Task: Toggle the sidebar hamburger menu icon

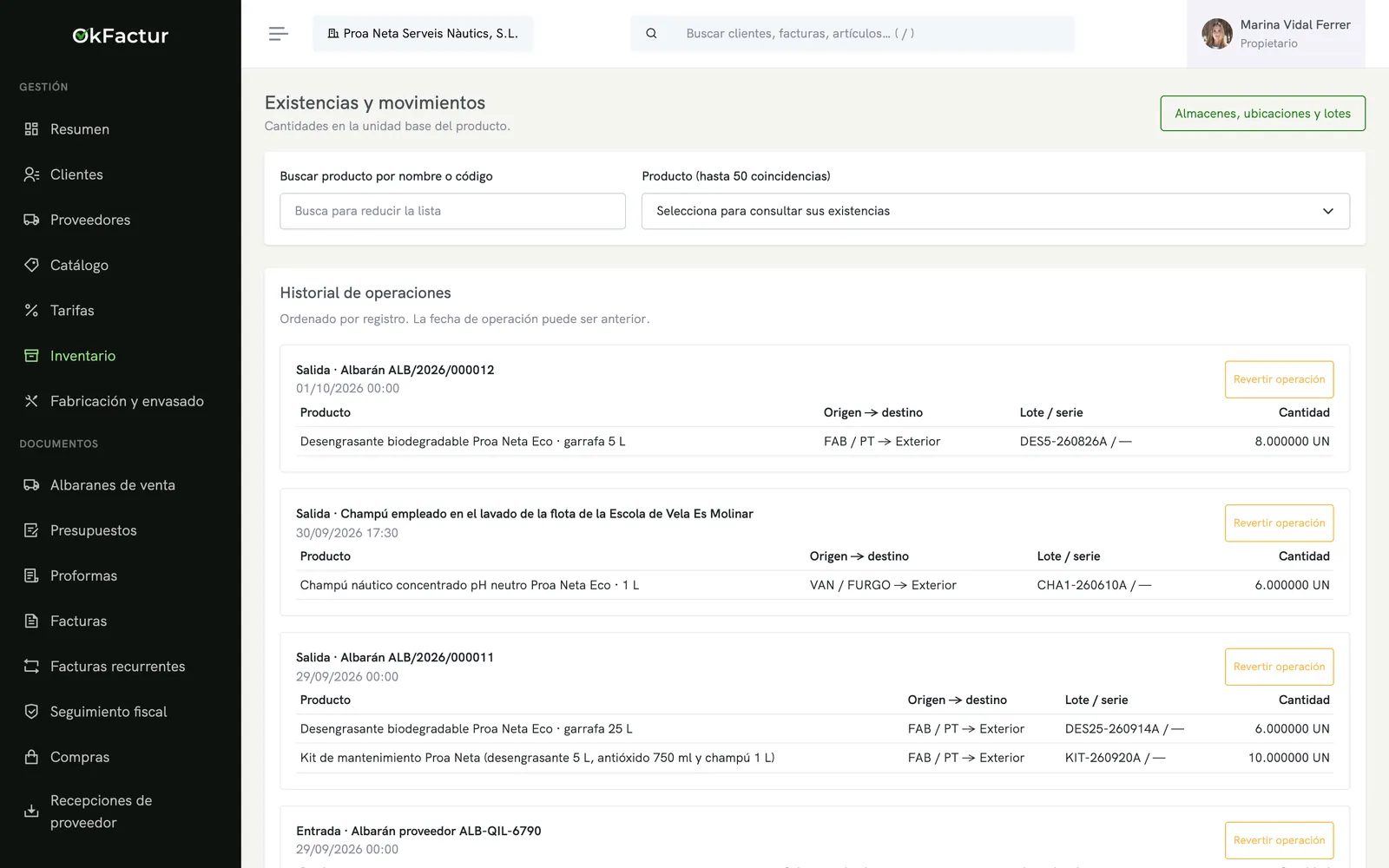Action: pos(278,34)
